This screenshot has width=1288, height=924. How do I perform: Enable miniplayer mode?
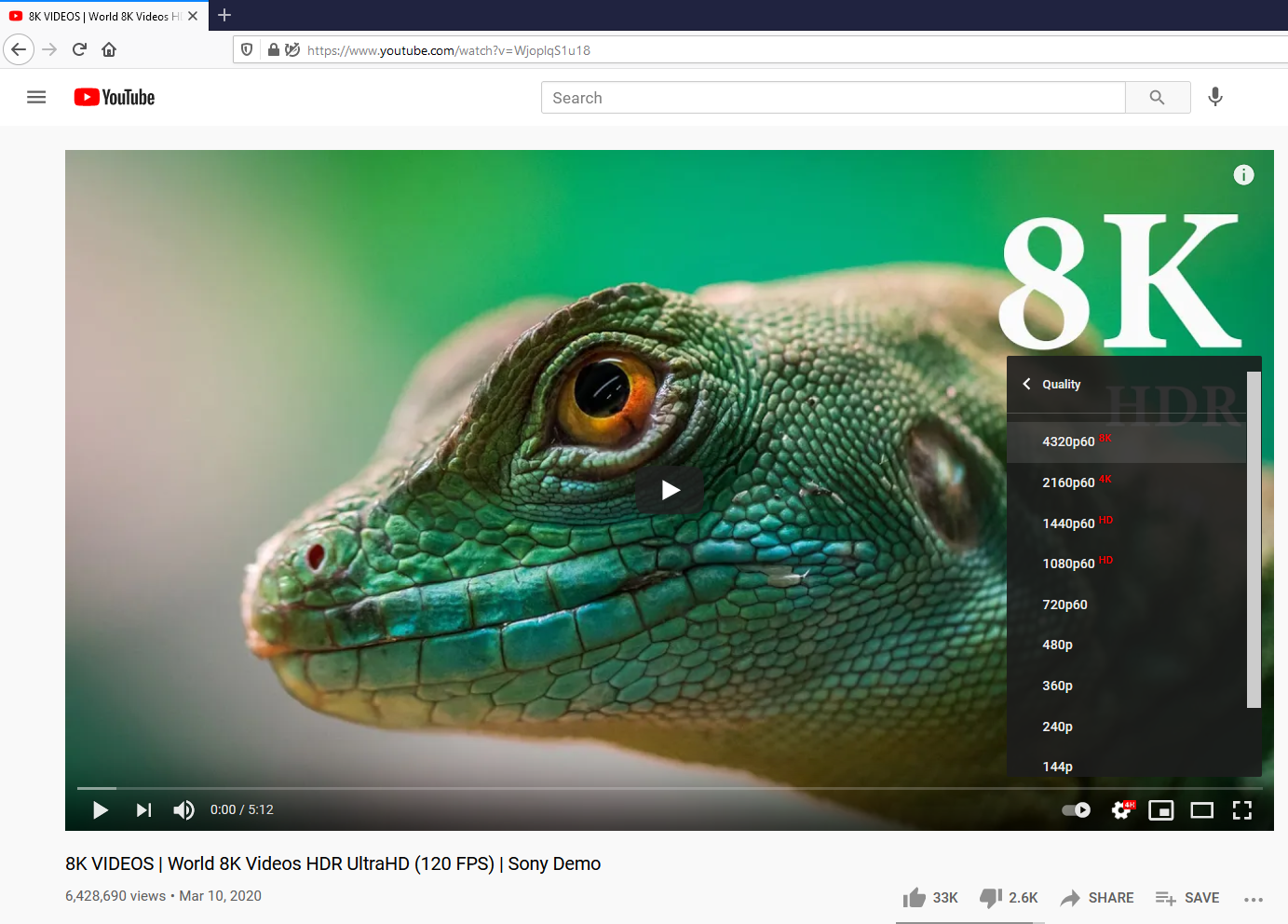click(1161, 810)
